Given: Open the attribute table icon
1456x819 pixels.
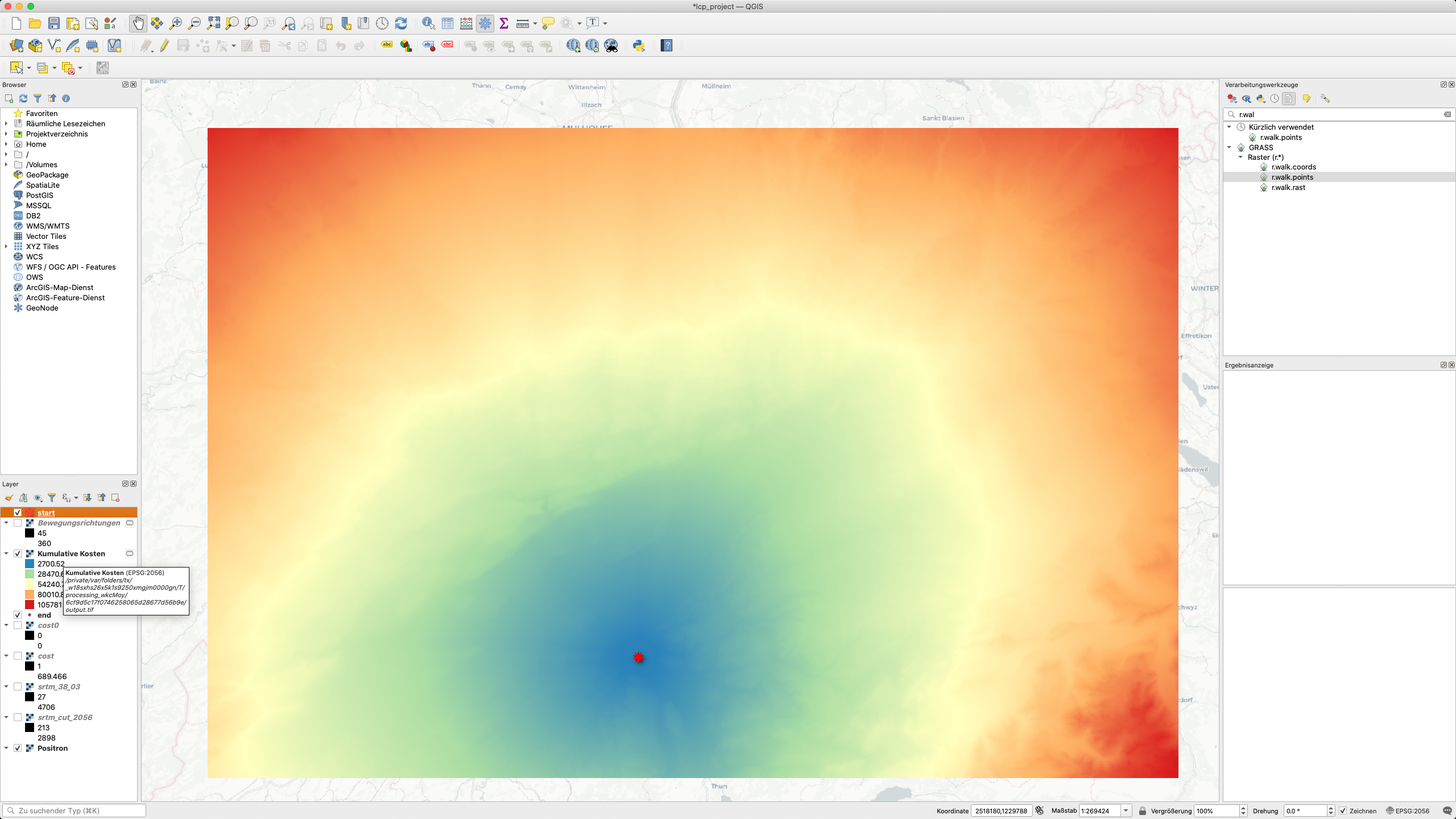Looking at the screenshot, I should pyautogui.click(x=448, y=23).
